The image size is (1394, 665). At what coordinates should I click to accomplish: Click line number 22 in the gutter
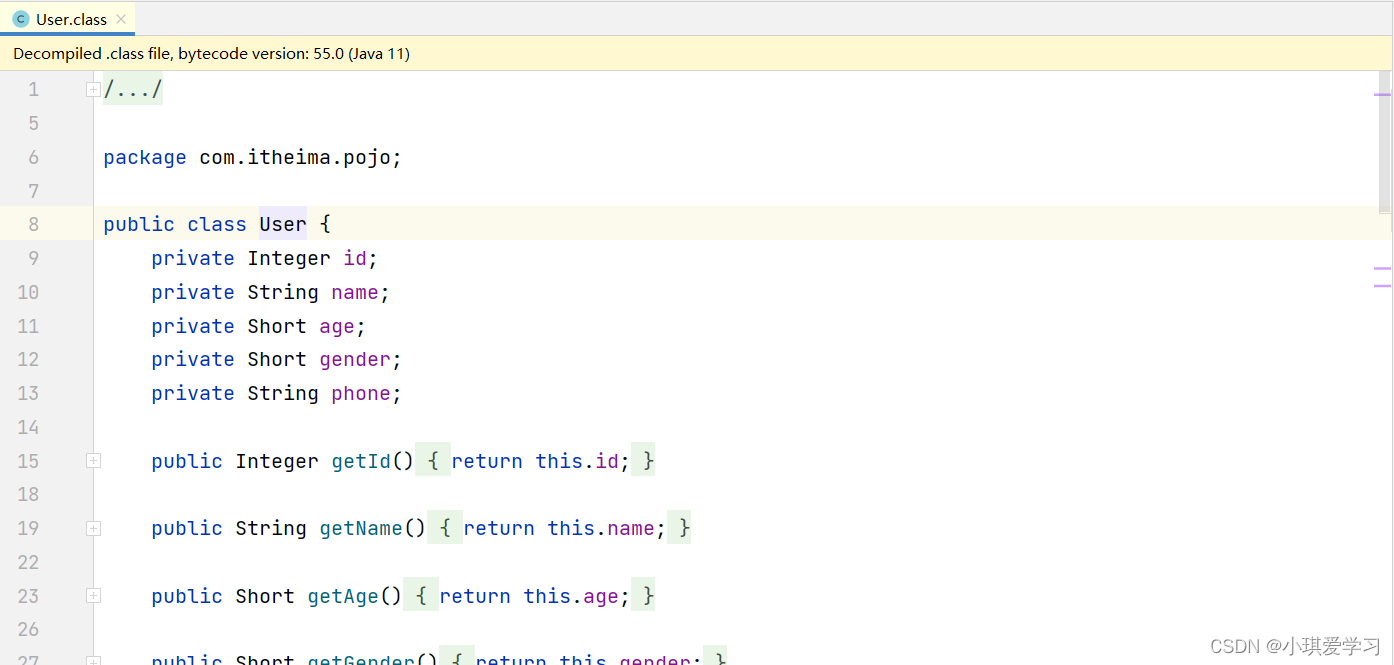[28, 562]
